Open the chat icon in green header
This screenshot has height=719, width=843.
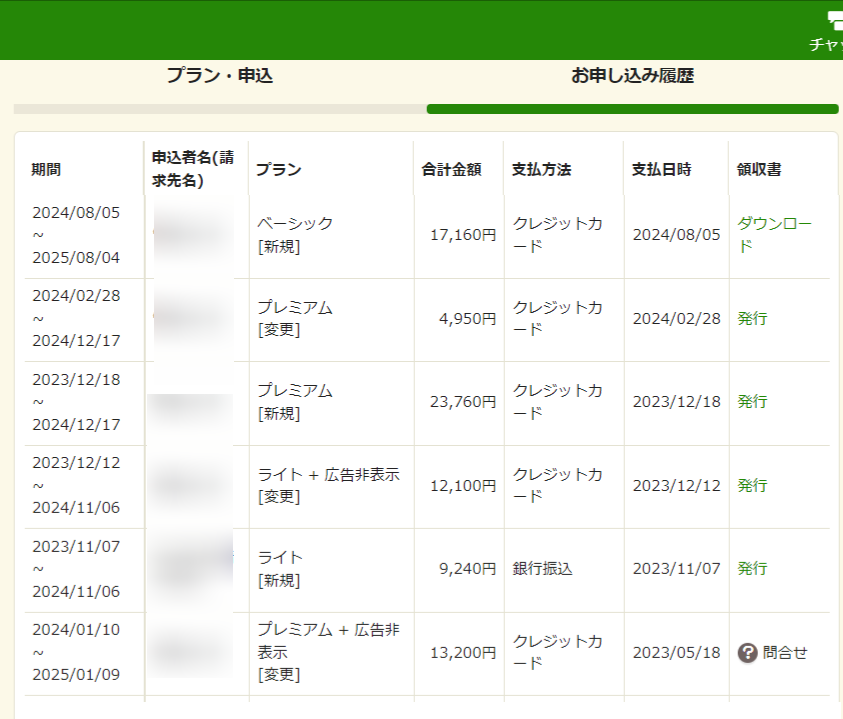coord(835,22)
